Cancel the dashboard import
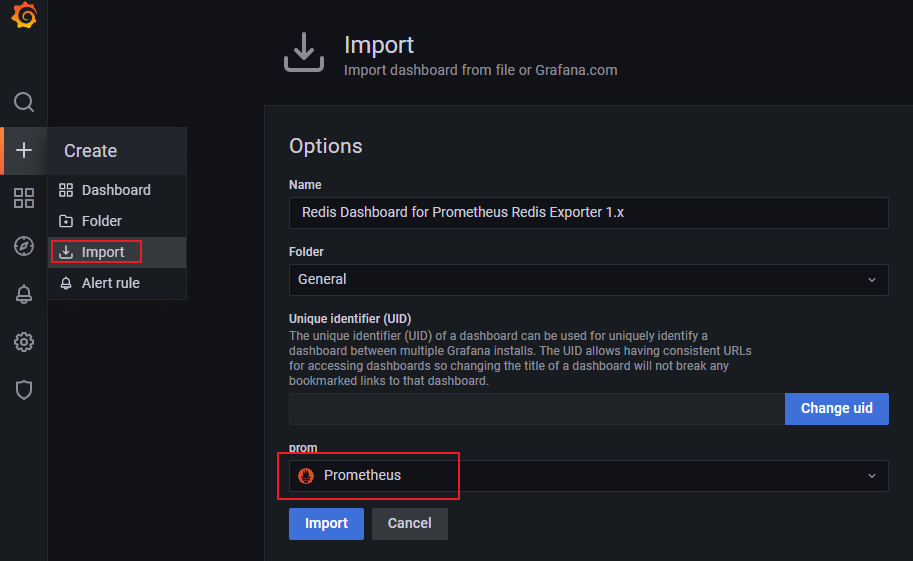 [410, 523]
